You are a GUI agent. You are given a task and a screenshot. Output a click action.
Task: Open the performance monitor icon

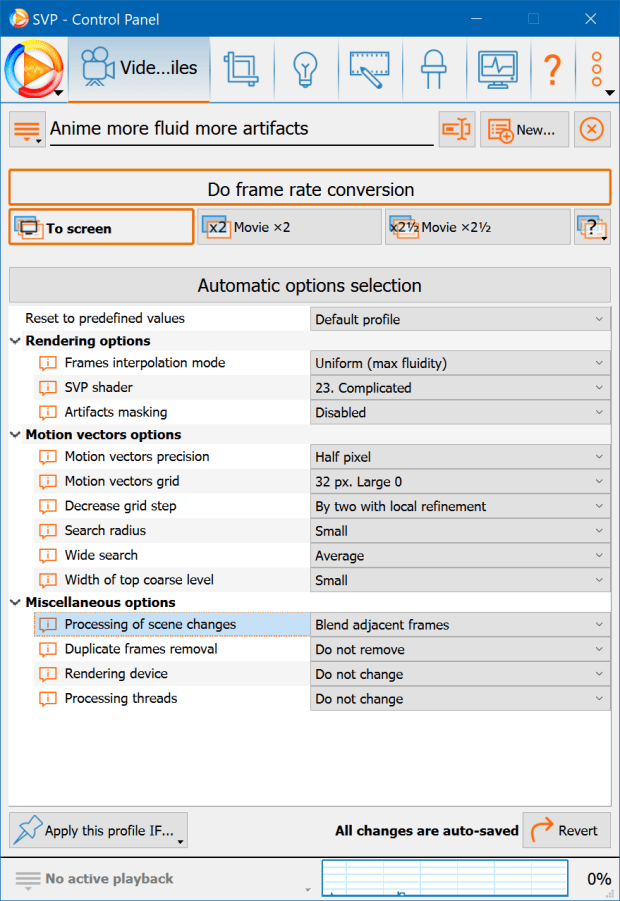pos(497,68)
